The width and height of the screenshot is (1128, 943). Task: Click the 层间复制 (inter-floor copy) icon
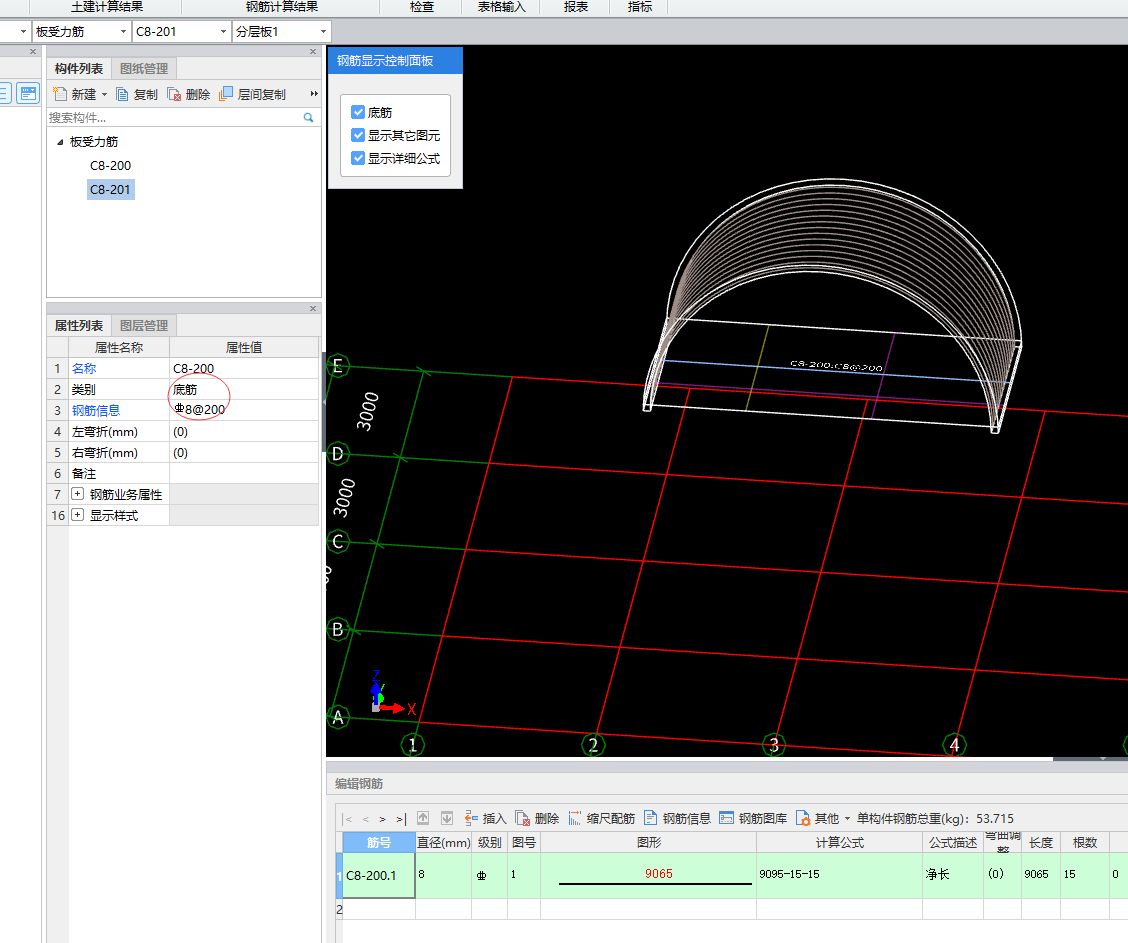[226, 94]
